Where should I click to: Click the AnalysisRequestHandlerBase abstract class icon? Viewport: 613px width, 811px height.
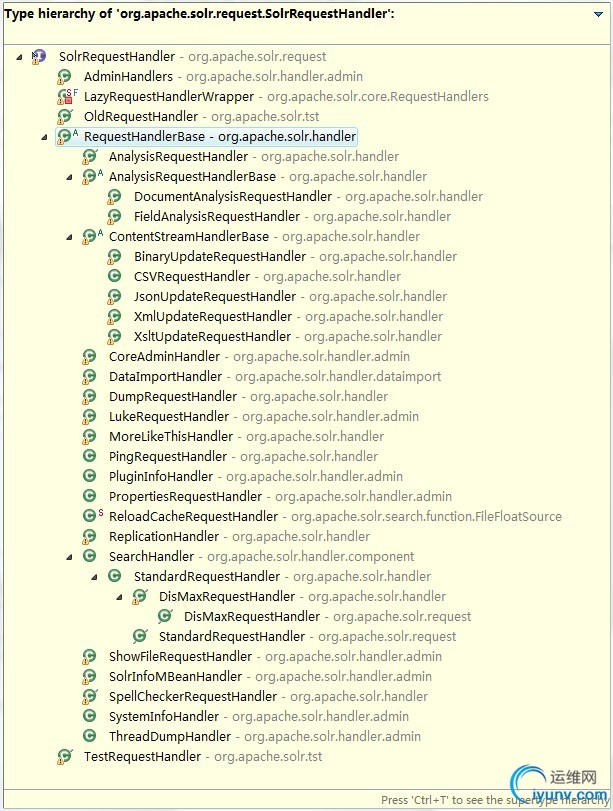[93, 176]
